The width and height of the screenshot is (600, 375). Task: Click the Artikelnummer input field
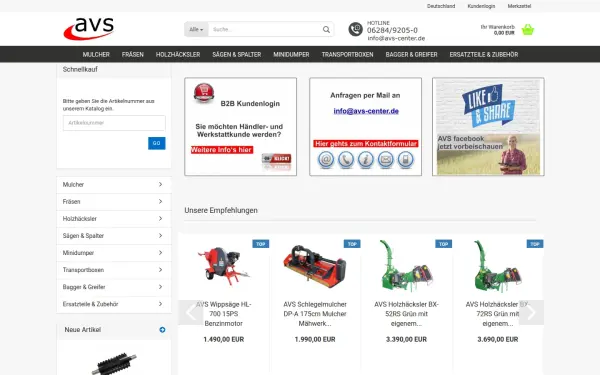pos(114,123)
